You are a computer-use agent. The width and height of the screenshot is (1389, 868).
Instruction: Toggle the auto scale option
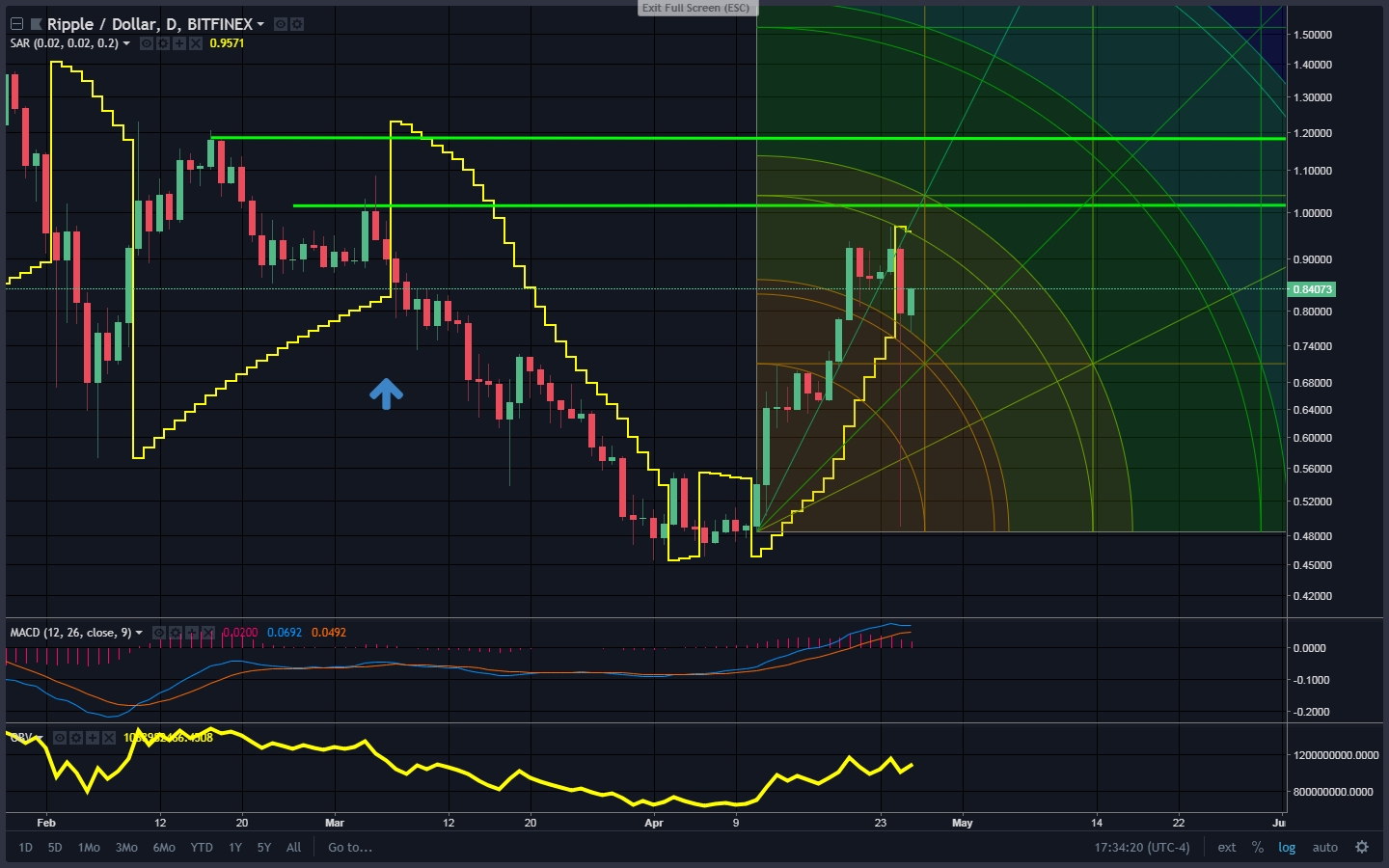(1325, 848)
